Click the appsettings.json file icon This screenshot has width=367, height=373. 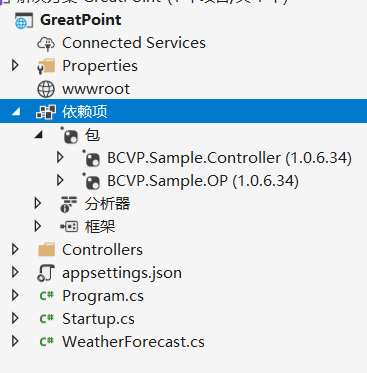pos(46,273)
